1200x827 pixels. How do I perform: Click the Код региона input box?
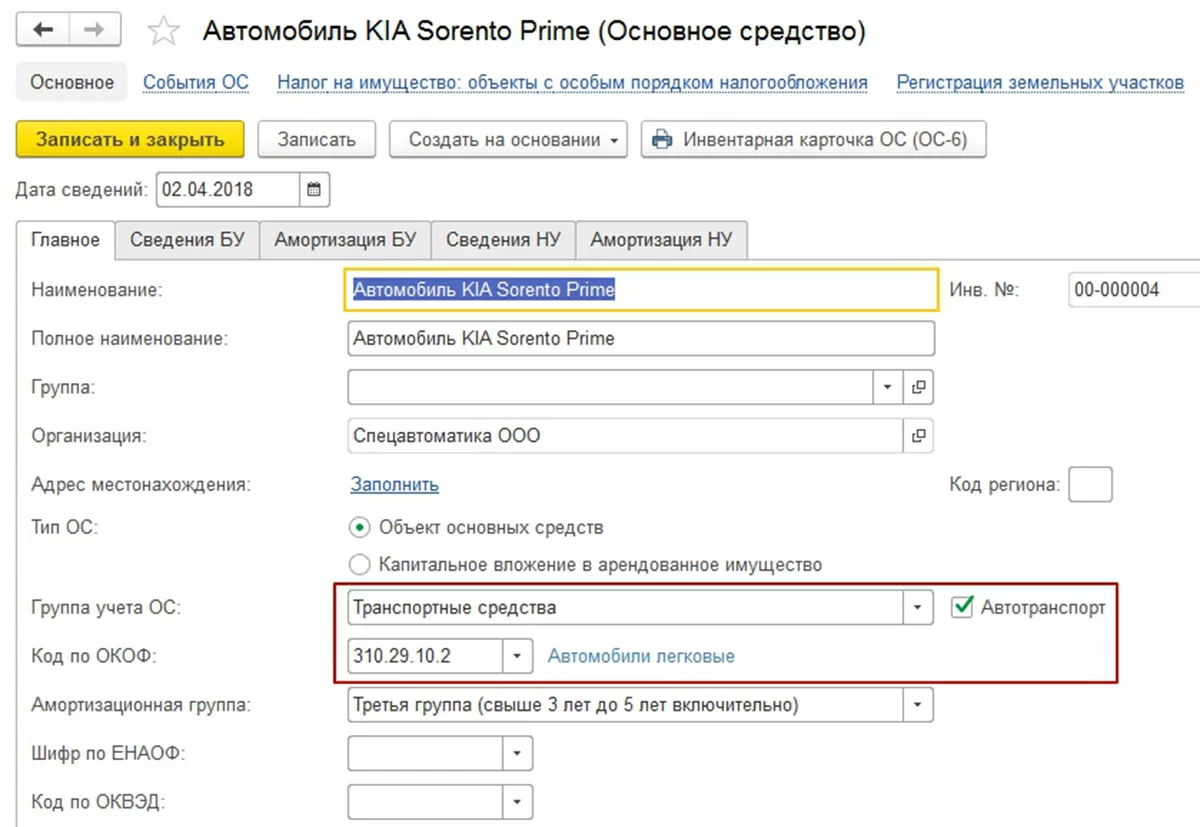[1090, 485]
